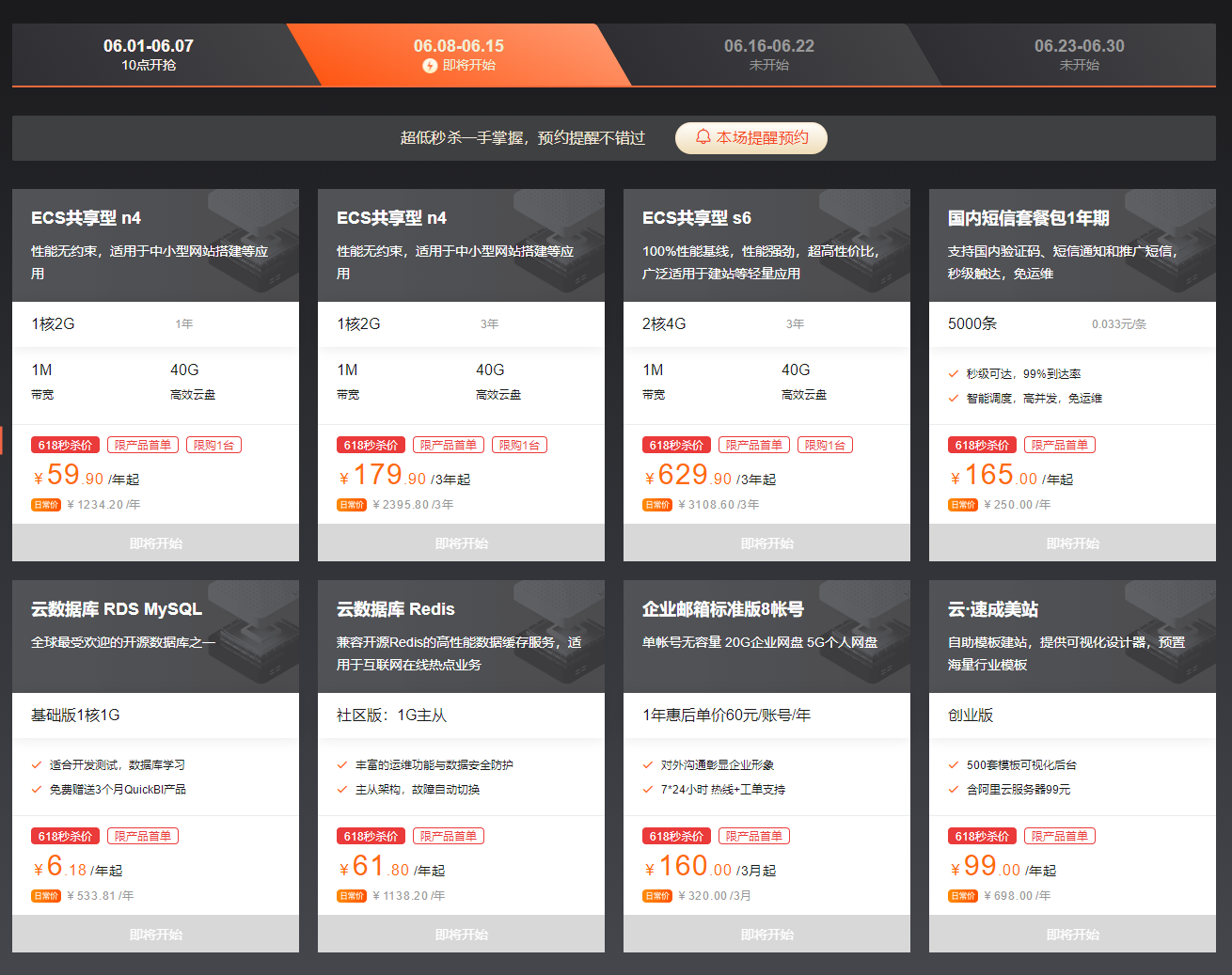Click 即将开始 on the 云数据库 Redis card

tap(461, 934)
